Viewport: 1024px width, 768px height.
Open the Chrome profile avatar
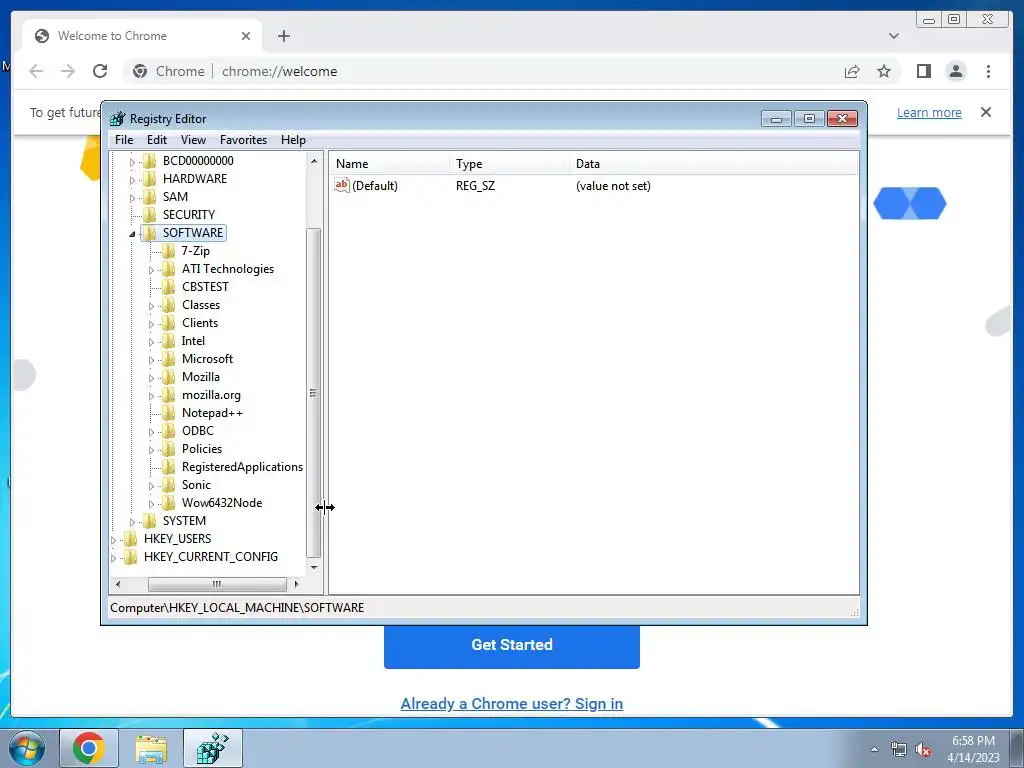click(956, 71)
